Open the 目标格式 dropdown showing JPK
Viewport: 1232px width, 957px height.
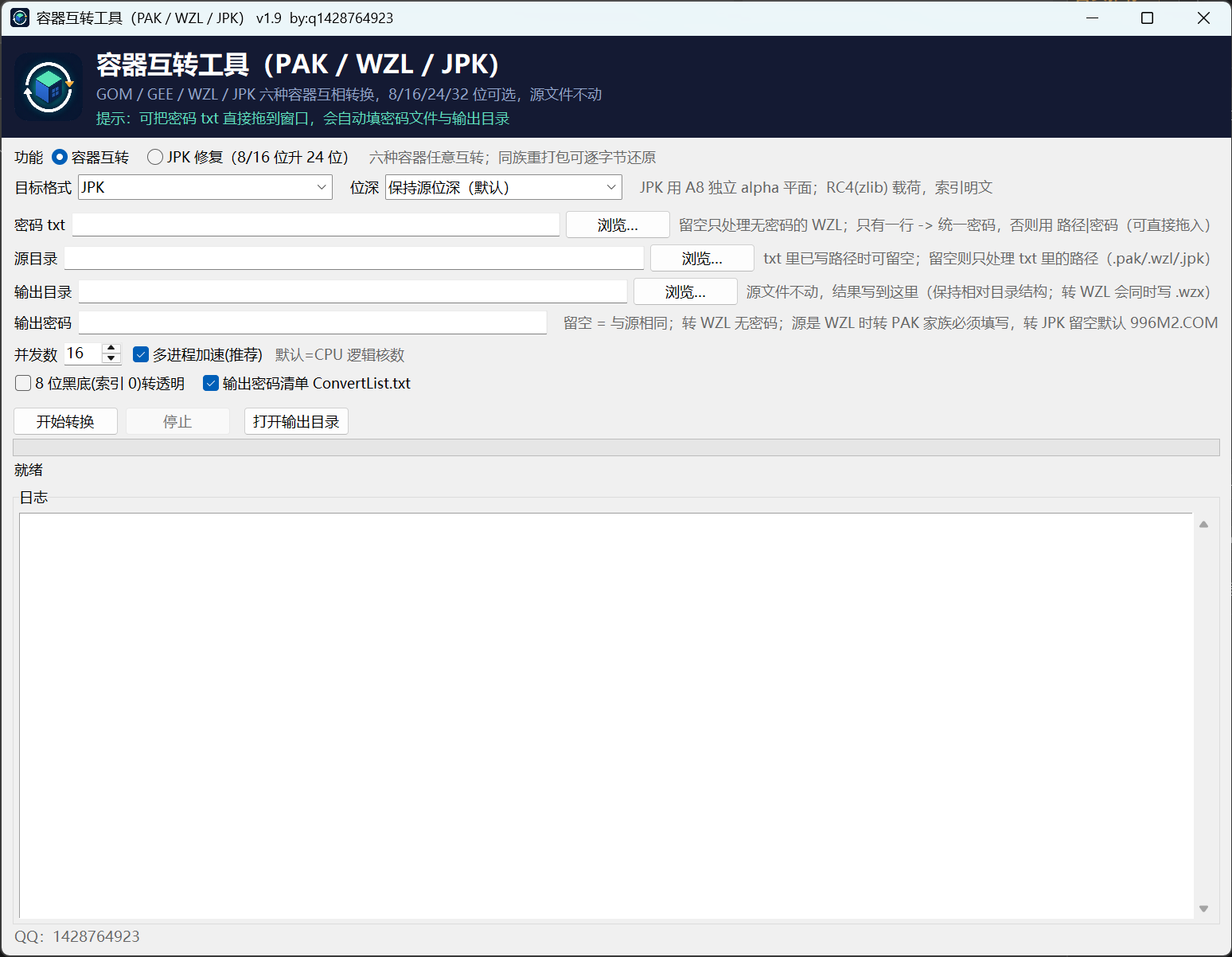pyautogui.click(x=205, y=187)
